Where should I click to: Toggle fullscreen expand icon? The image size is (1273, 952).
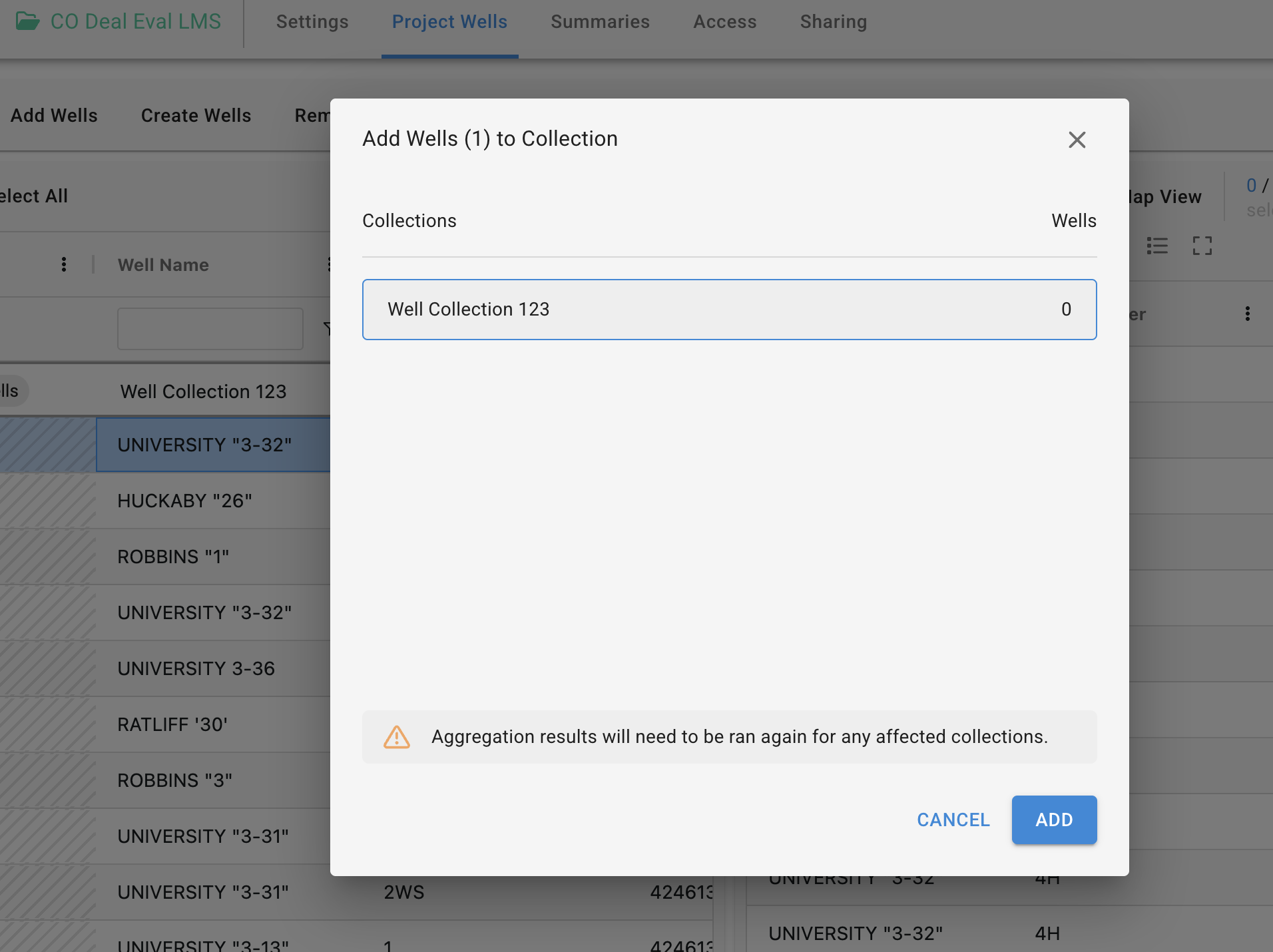pos(1202,246)
